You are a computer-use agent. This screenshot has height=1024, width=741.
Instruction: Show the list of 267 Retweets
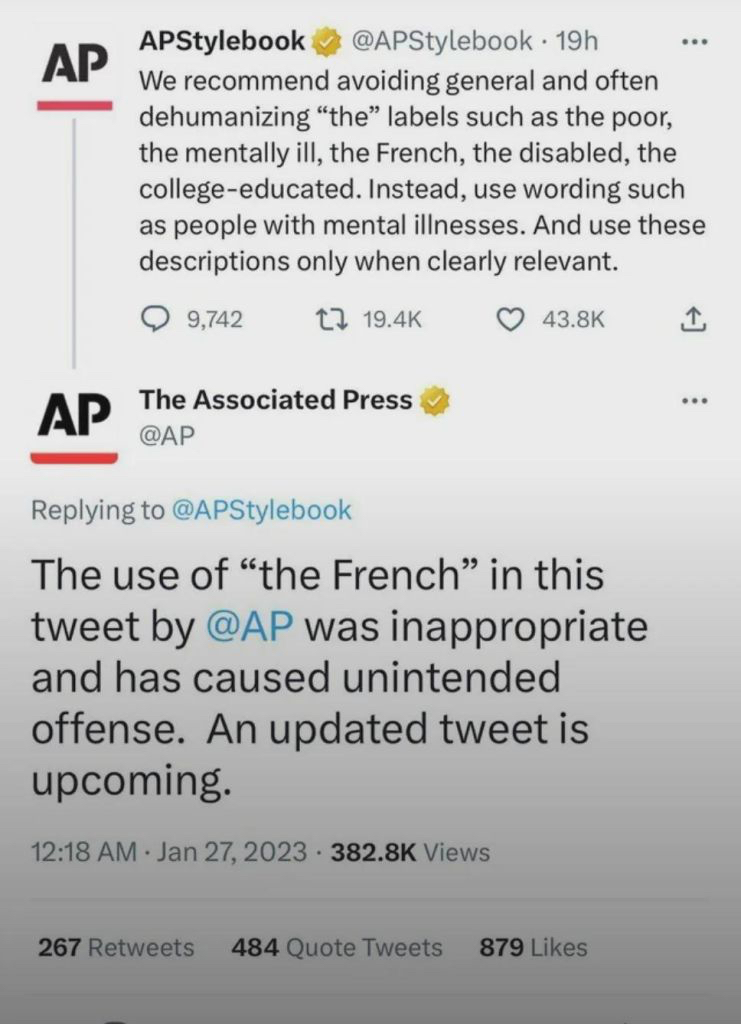[x=116, y=947]
